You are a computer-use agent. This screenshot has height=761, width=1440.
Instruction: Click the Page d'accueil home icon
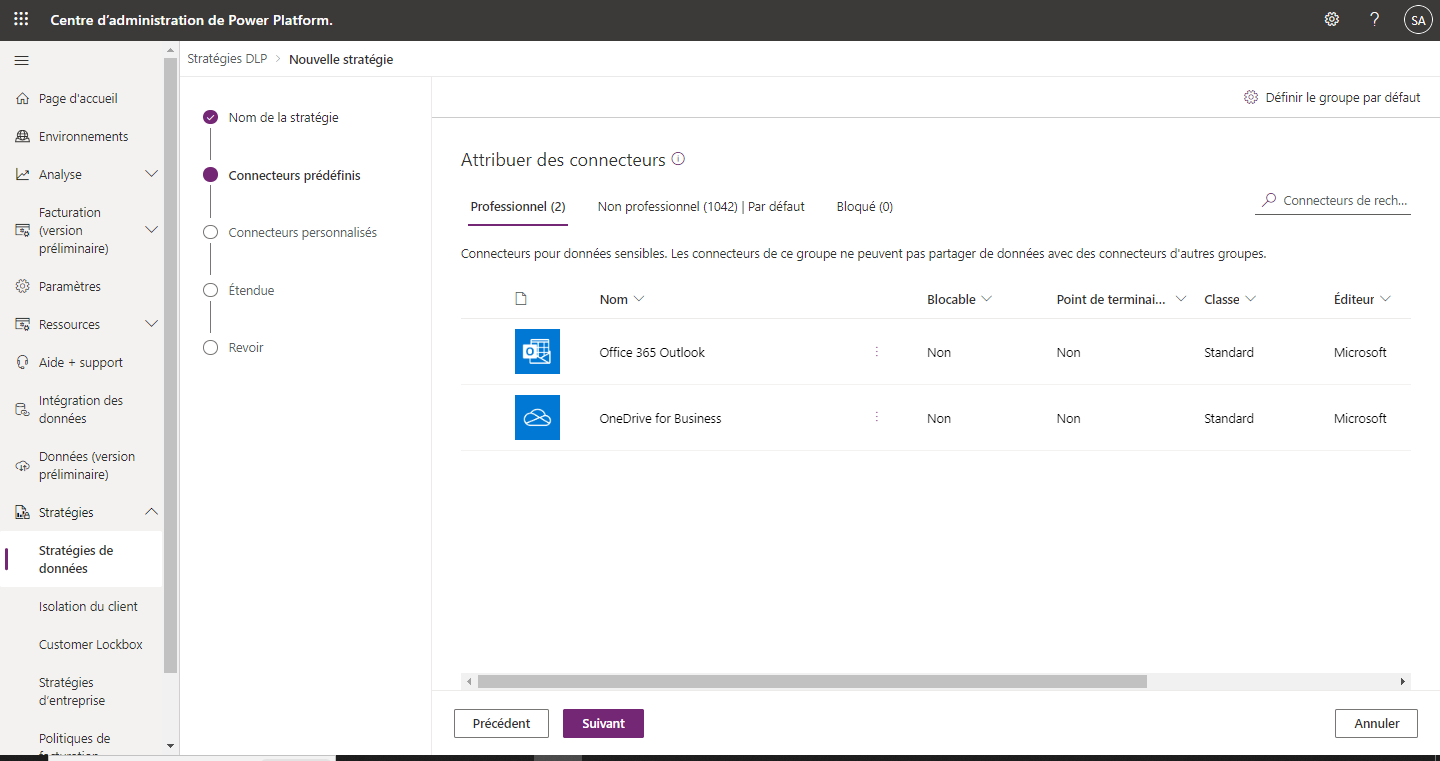22,99
